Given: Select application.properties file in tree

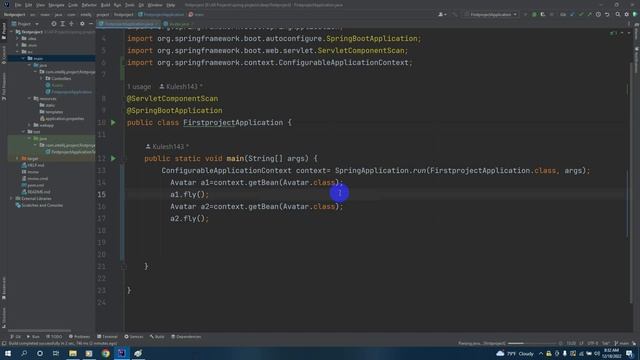Looking at the screenshot, I should click(62, 118).
